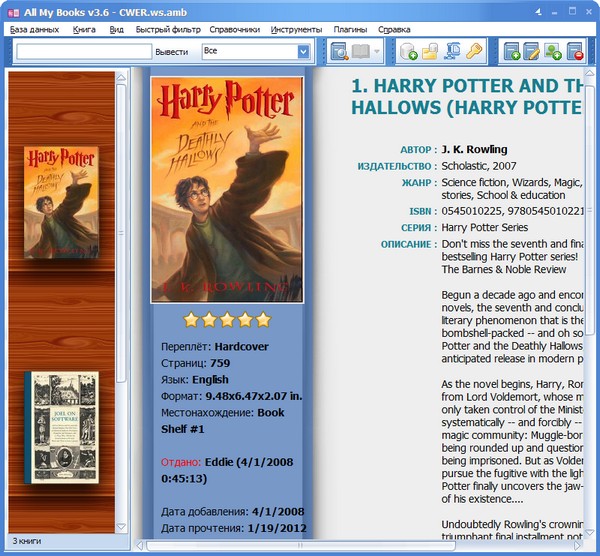Image resolution: width=600 pixels, height=556 pixels.
Task: Click details pane vertical scroll down arrow
Action: [590, 533]
